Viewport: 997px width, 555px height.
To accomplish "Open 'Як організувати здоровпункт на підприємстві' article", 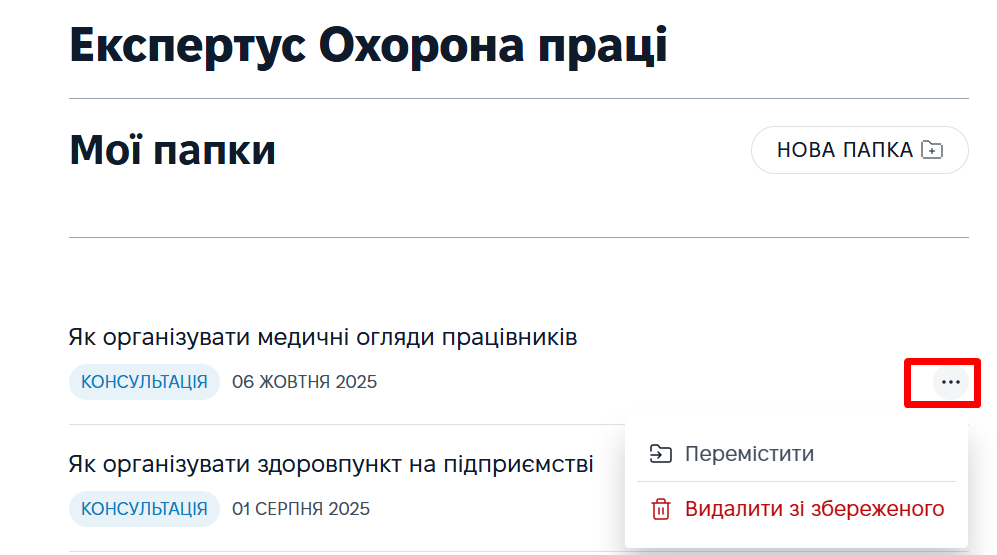I will (x=331, y=464).
